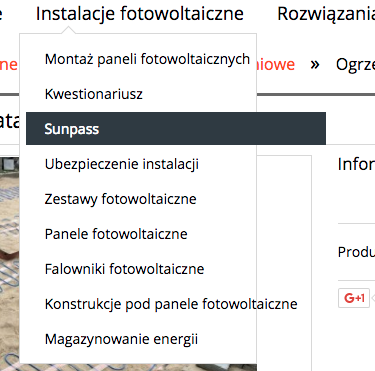The height and width of the screenshot is (371, 375).
Task: Click the G+1 share button
Action: click(354, 298)
